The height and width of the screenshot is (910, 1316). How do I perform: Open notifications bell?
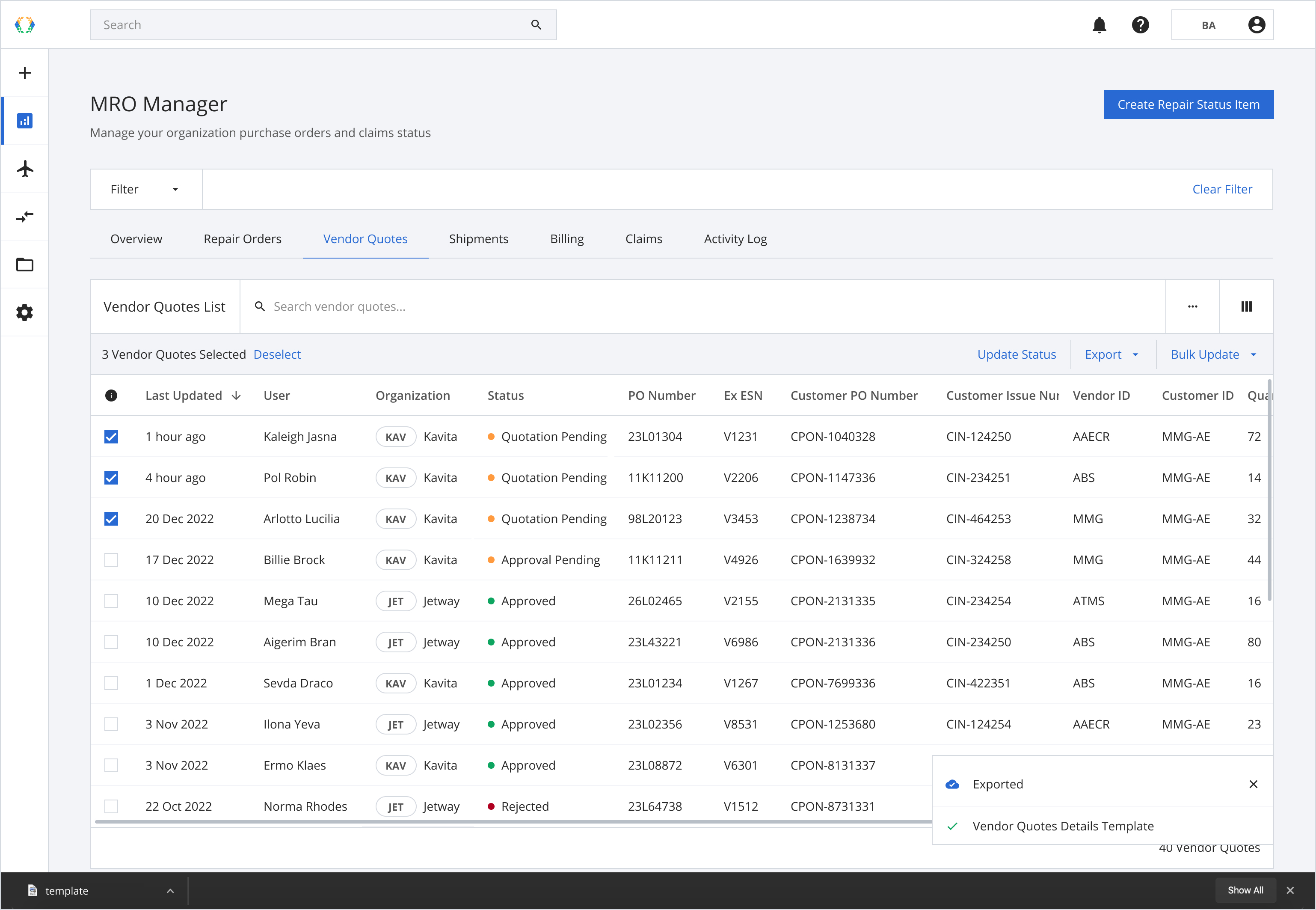tap(1099, 24)
